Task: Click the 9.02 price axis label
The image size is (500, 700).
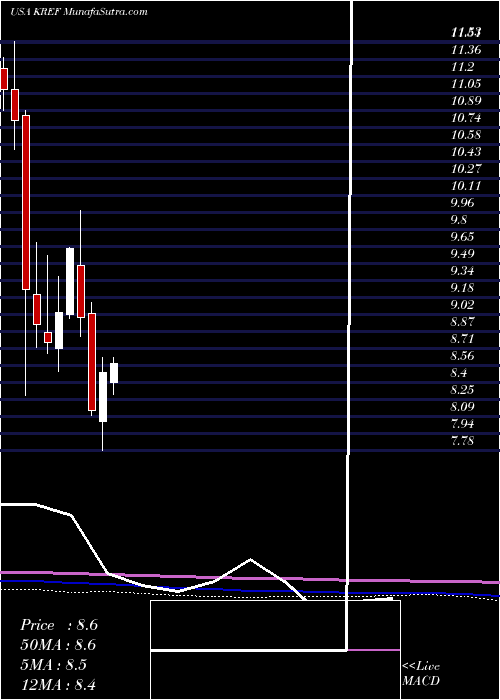Action: (x=463, y=304)
